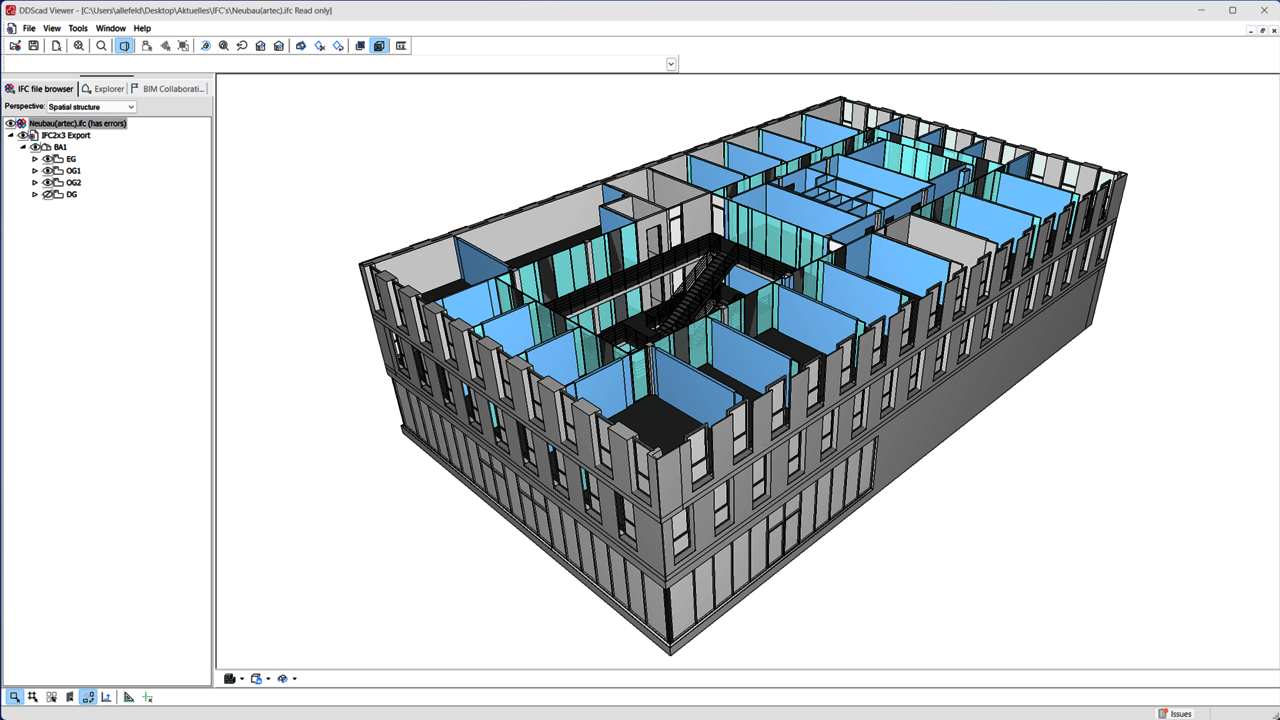This screenshot has width=1280, height=720.
Task: Open the Tools menu
Action: coord(78,28)
